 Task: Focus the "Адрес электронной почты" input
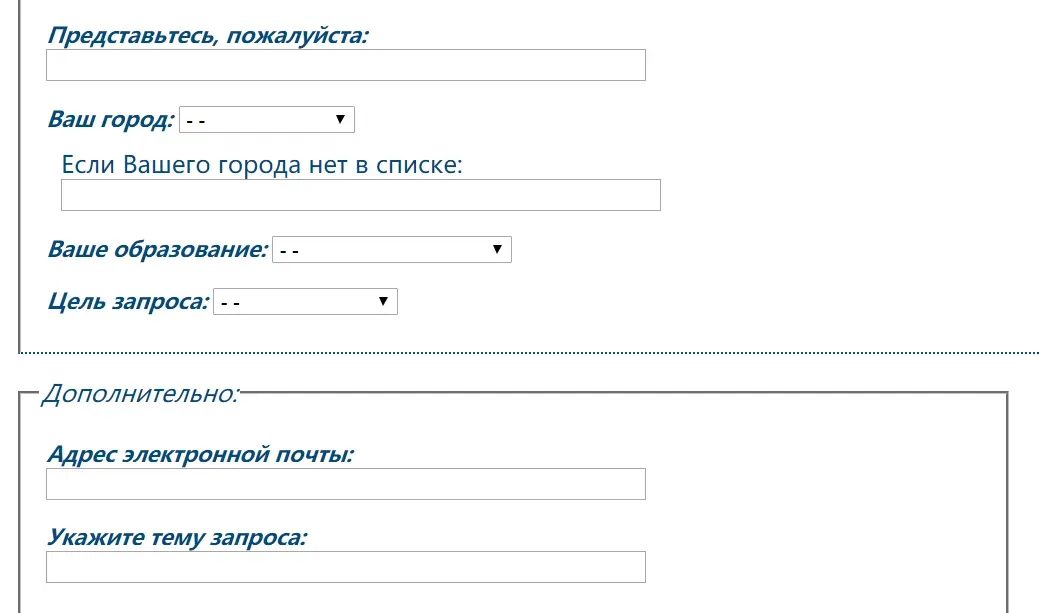[346, 484]
